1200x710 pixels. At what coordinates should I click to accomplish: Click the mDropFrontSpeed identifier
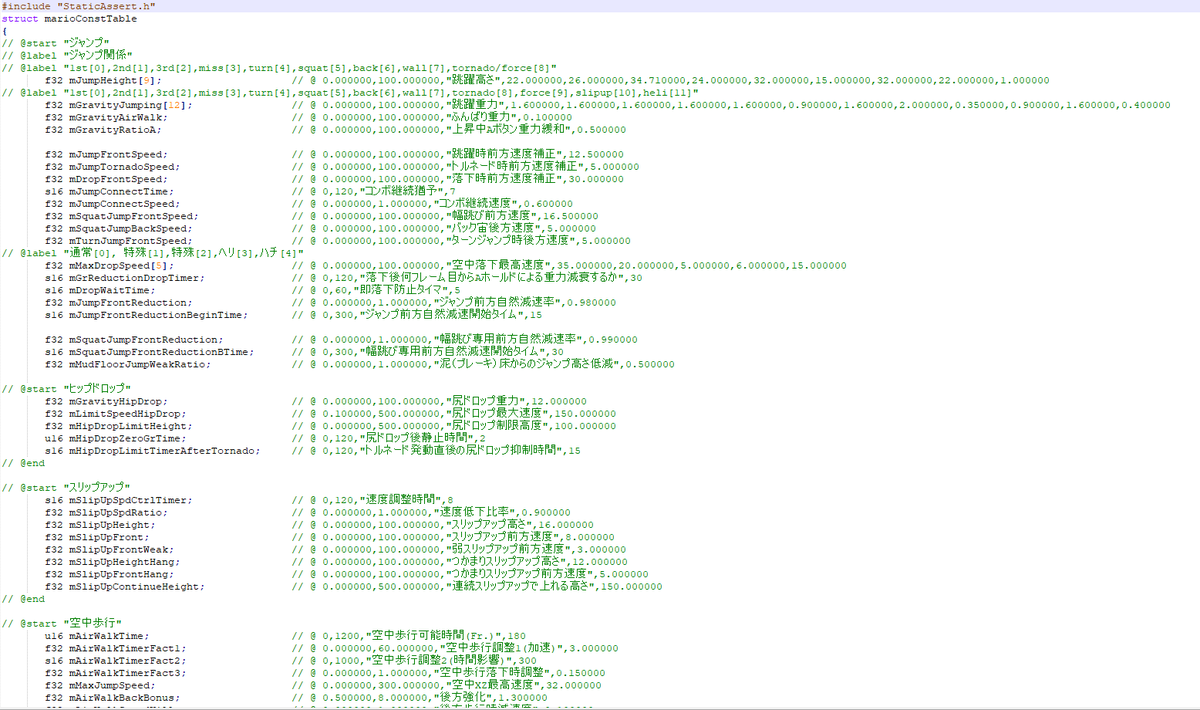116,179
